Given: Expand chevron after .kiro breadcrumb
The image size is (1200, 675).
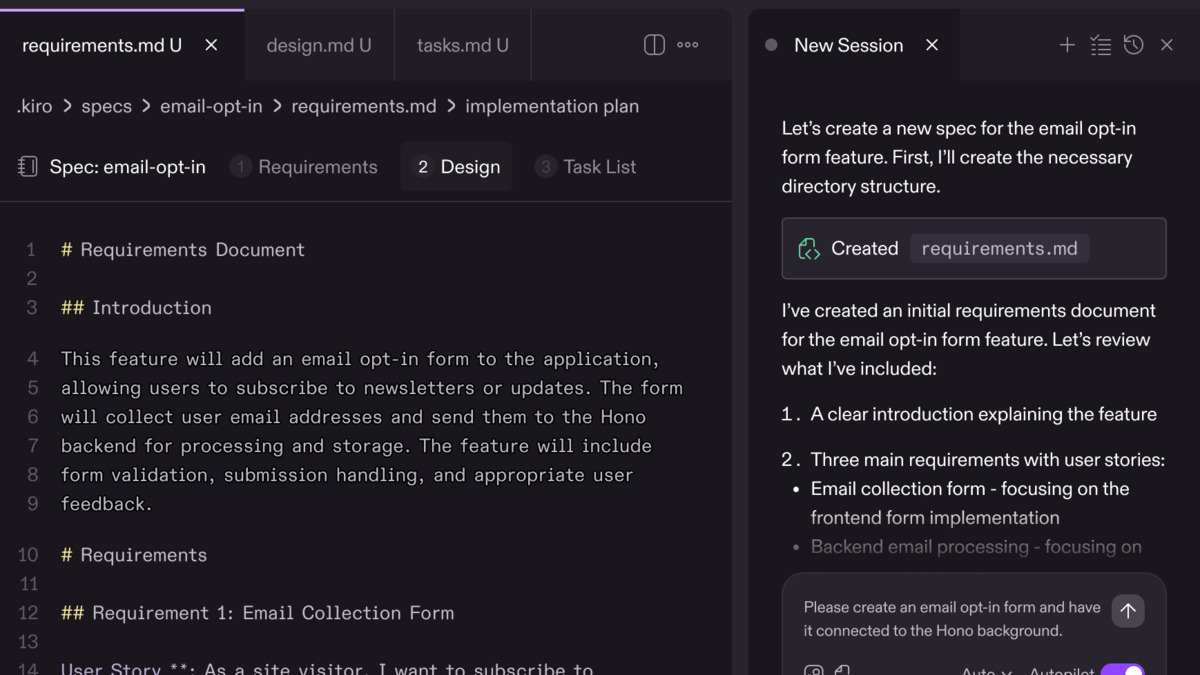Looking at the screenshot, I should coord(67,106).
